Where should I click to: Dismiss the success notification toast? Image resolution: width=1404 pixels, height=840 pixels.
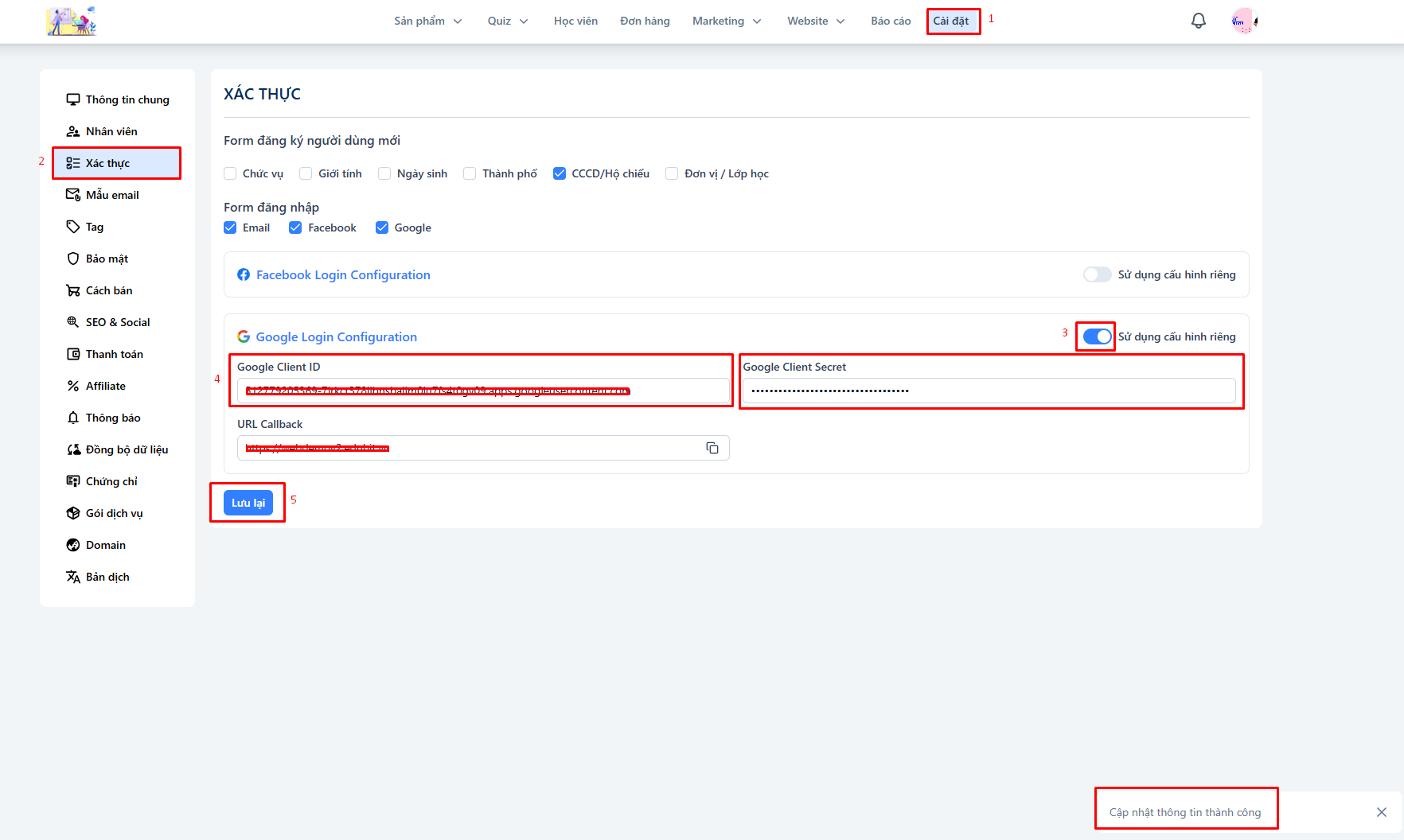[1381, 812]
